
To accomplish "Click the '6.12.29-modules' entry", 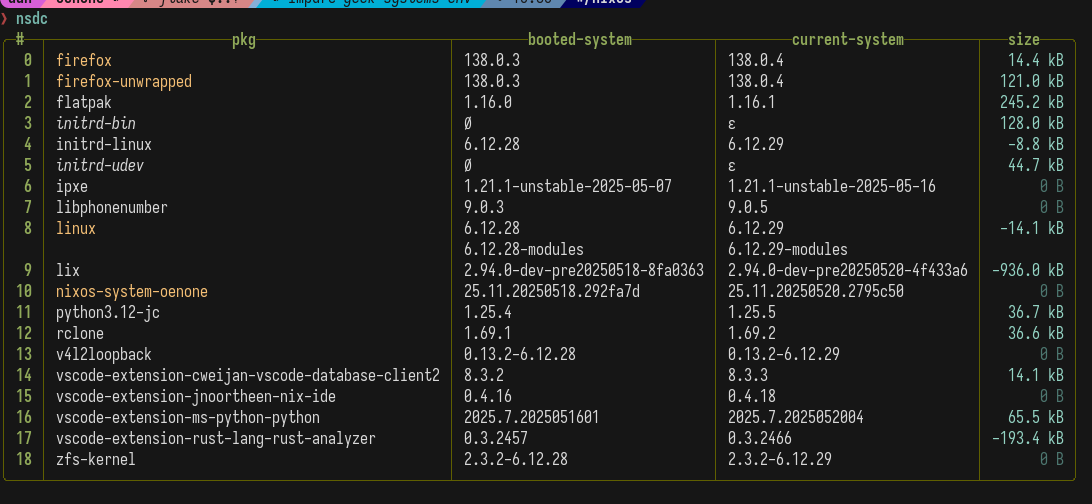I will (788, 249).
